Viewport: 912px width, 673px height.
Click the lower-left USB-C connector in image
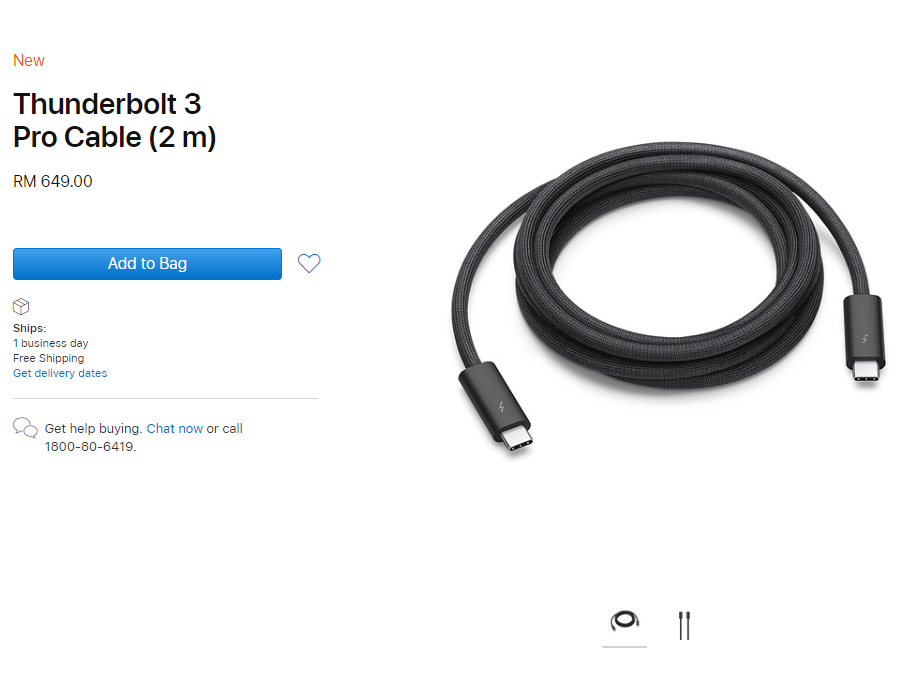tap(496, 407)
